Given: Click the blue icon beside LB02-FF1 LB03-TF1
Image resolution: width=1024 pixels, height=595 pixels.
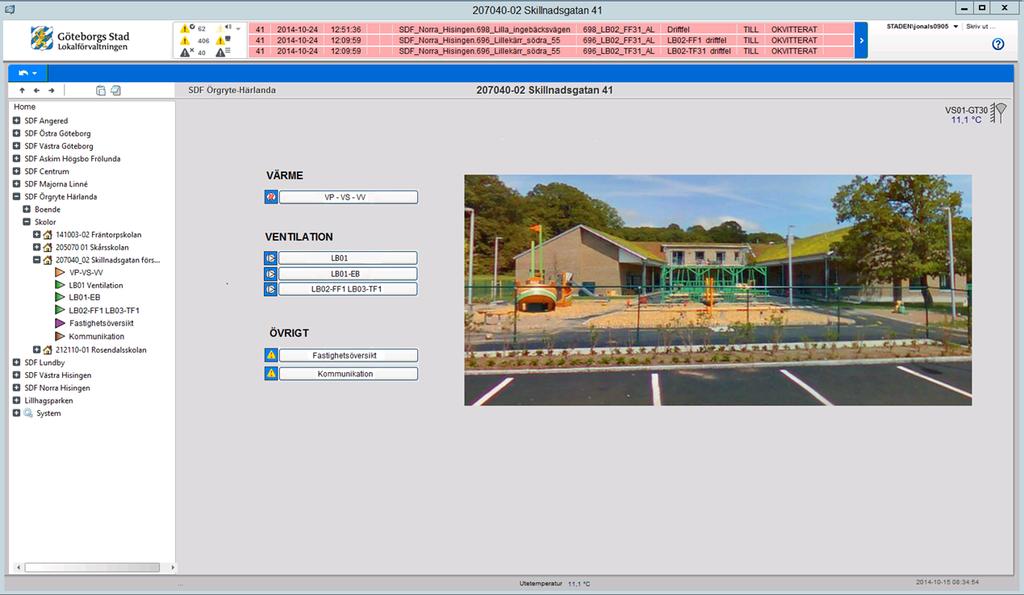Looking at the screenshot, I should 271,289.
